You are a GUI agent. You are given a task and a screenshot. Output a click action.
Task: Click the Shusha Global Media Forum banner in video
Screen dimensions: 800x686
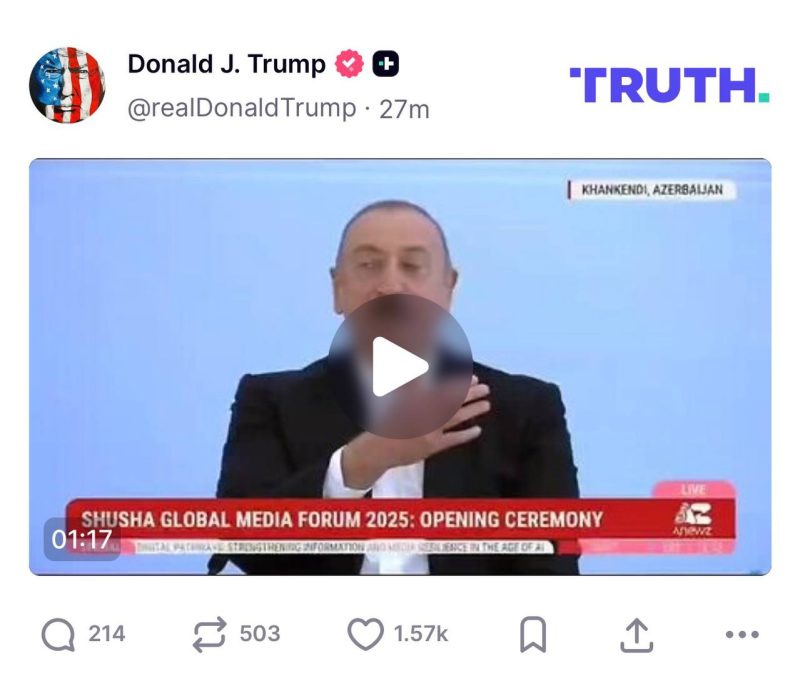[401, 519]
